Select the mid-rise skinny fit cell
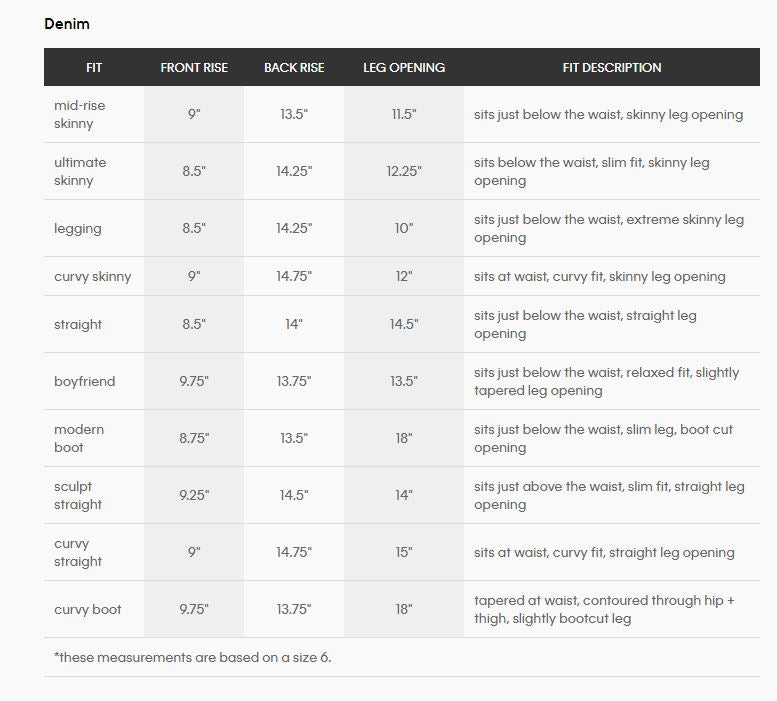The height and width of the screenshot is (701, 777). [80, 114]
